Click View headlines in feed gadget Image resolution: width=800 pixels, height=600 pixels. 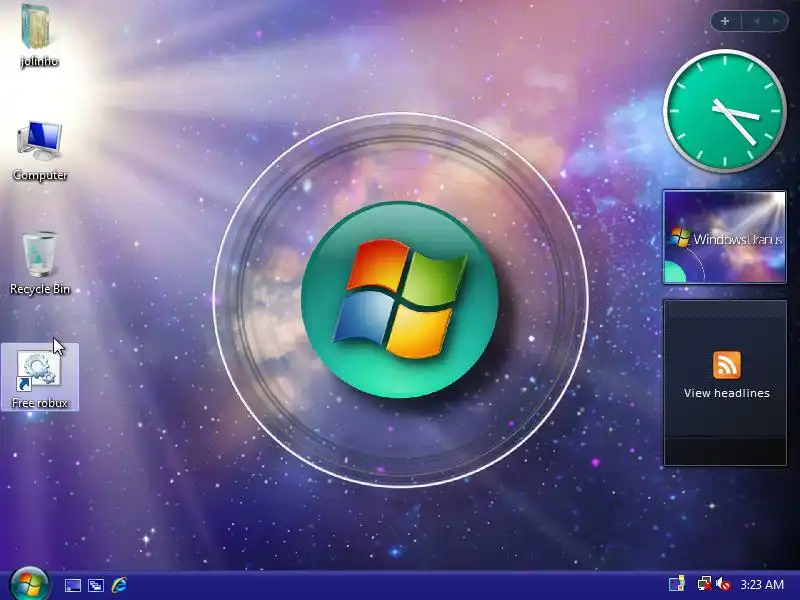click(x=727, y=393)
